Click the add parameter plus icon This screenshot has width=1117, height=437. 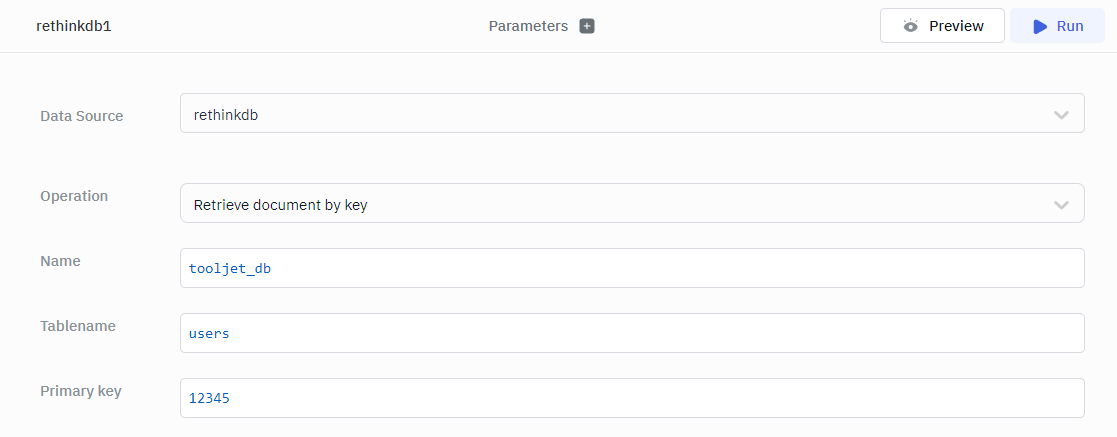pyautogui.click(x=587, y=26)
